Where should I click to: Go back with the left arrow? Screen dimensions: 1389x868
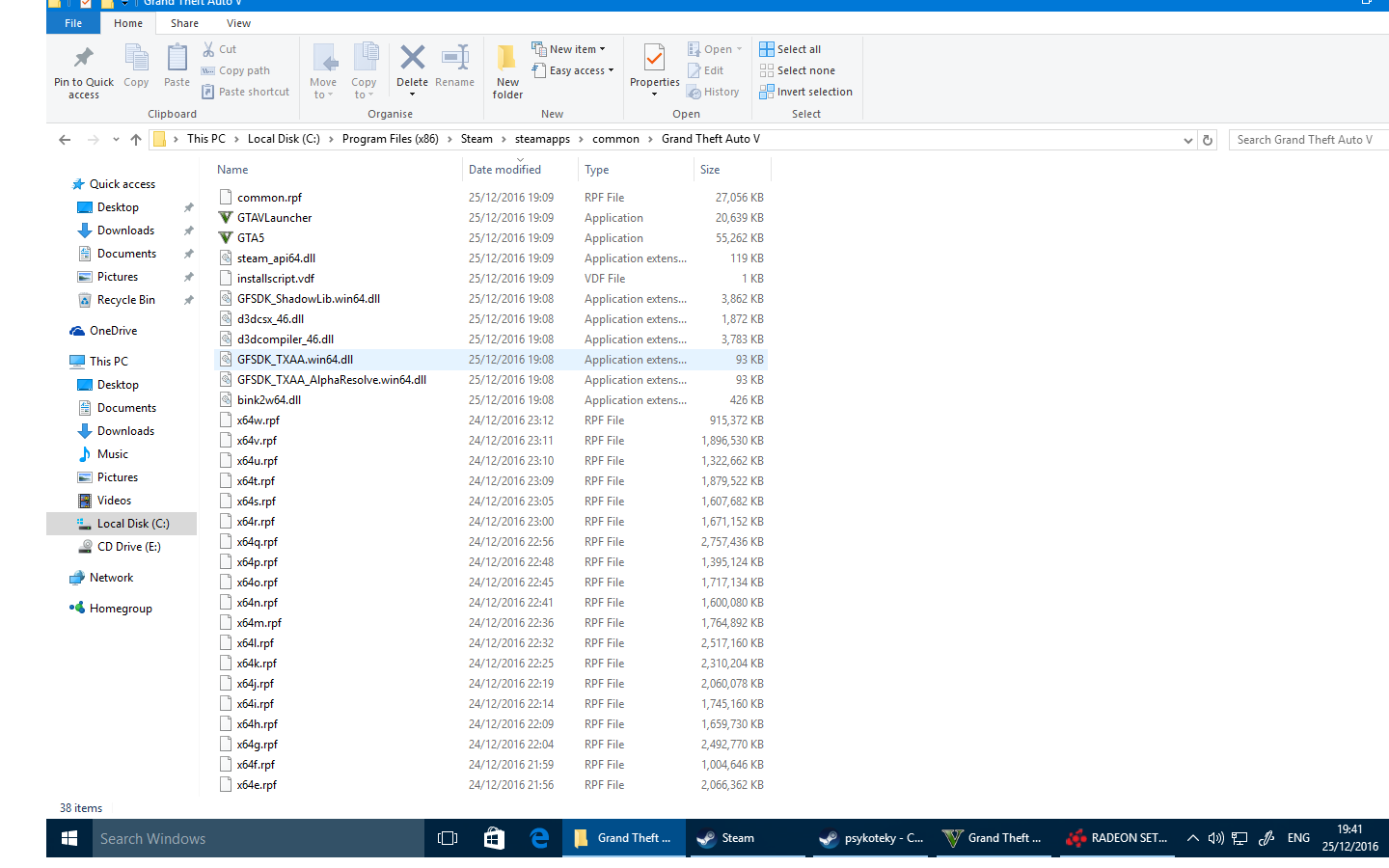pyautogui.click(x=65, y=140)
